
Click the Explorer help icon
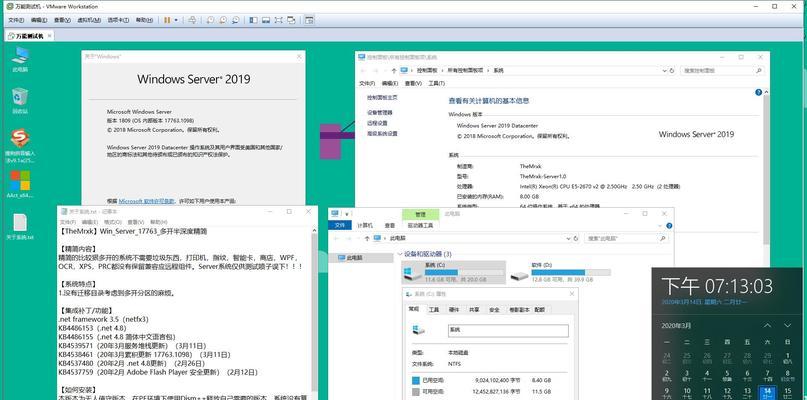coord(669,225)
